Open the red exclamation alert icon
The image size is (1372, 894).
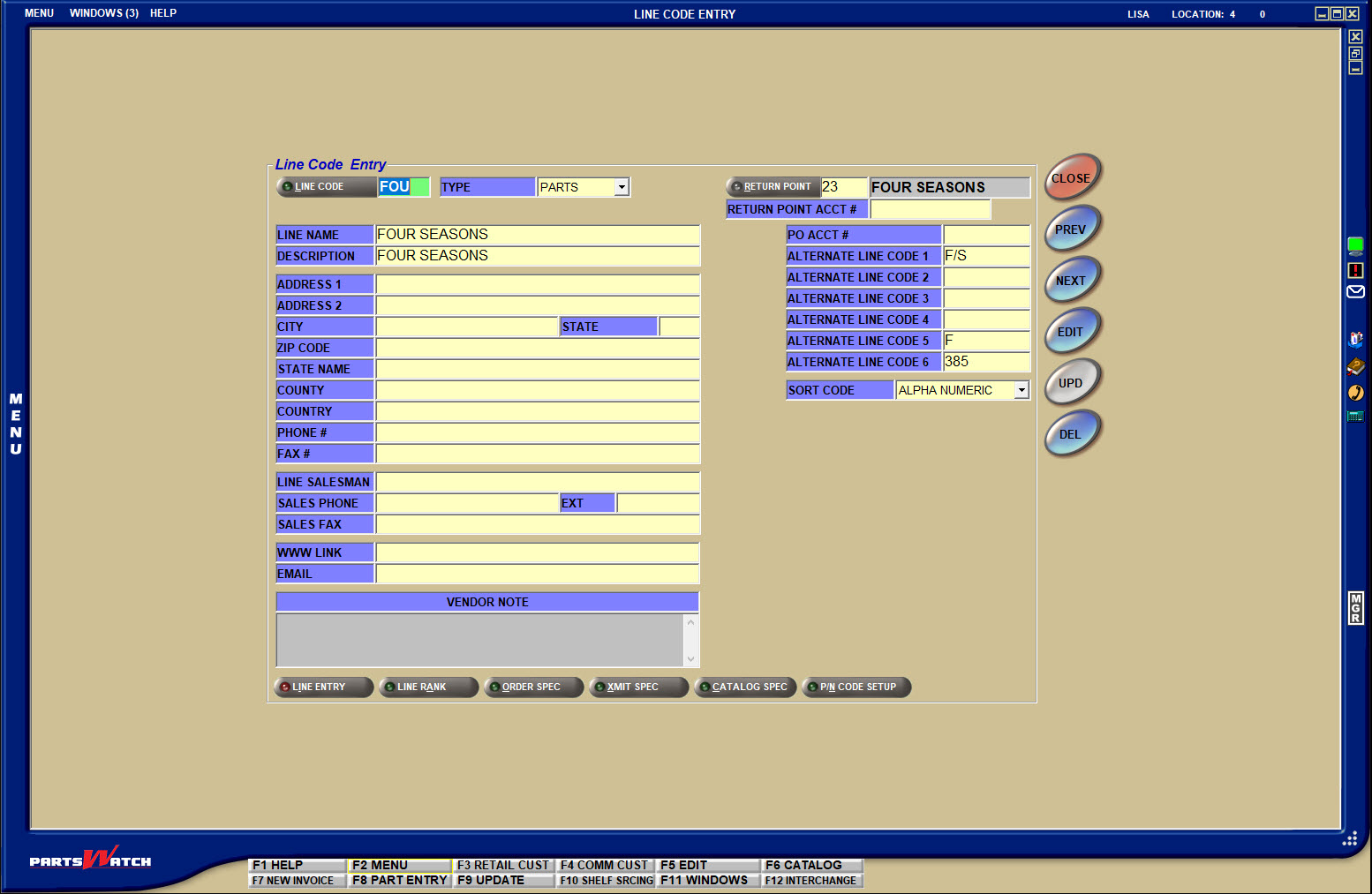[1355, 270]
